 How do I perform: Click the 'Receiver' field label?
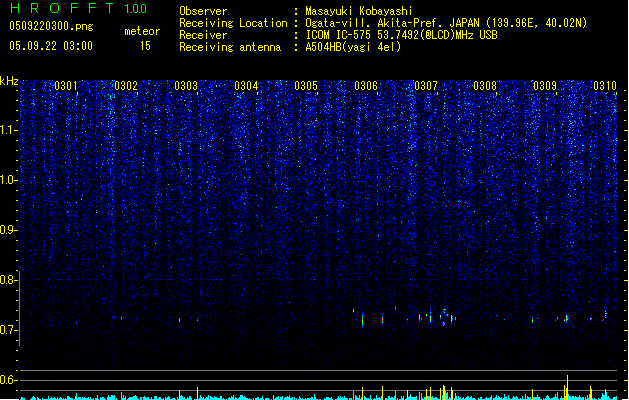203,35
